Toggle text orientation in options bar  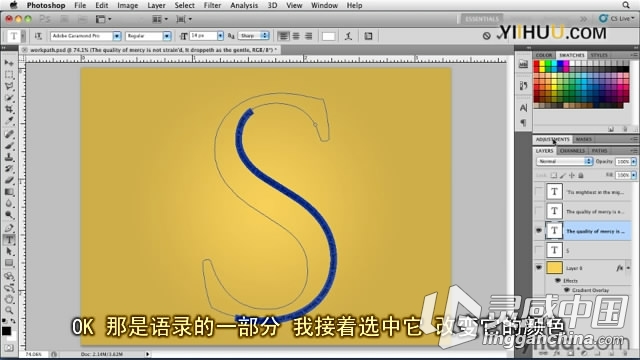[38, 36]
